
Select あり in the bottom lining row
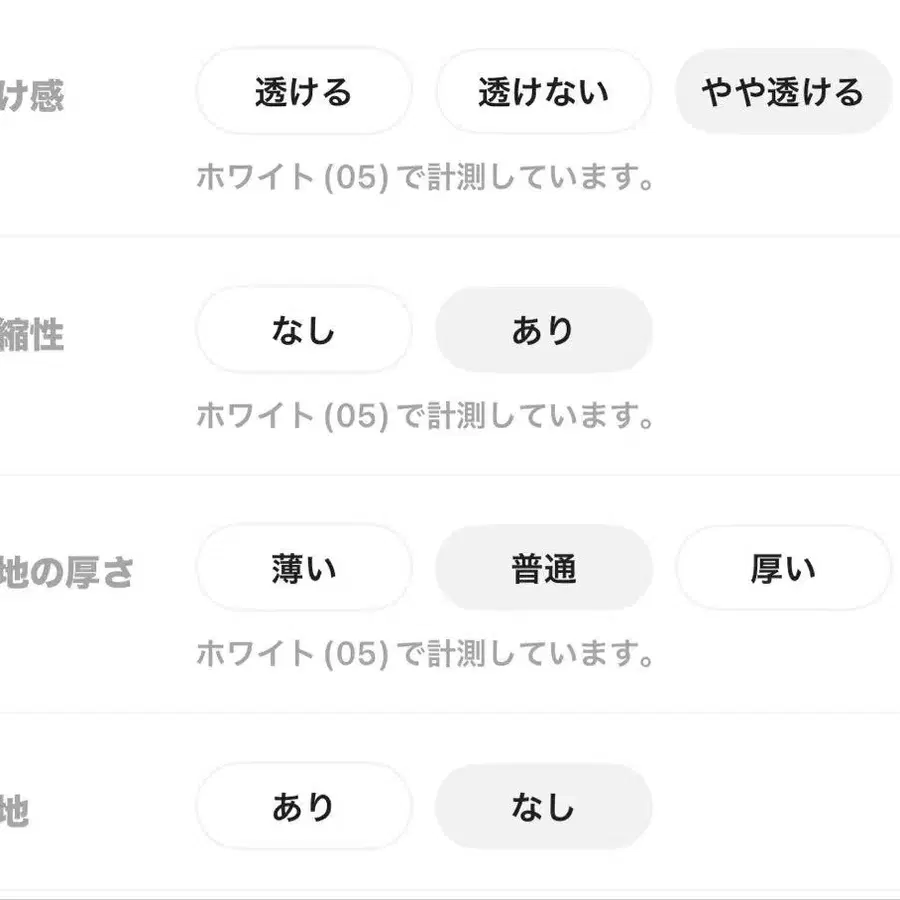point(304,806)
